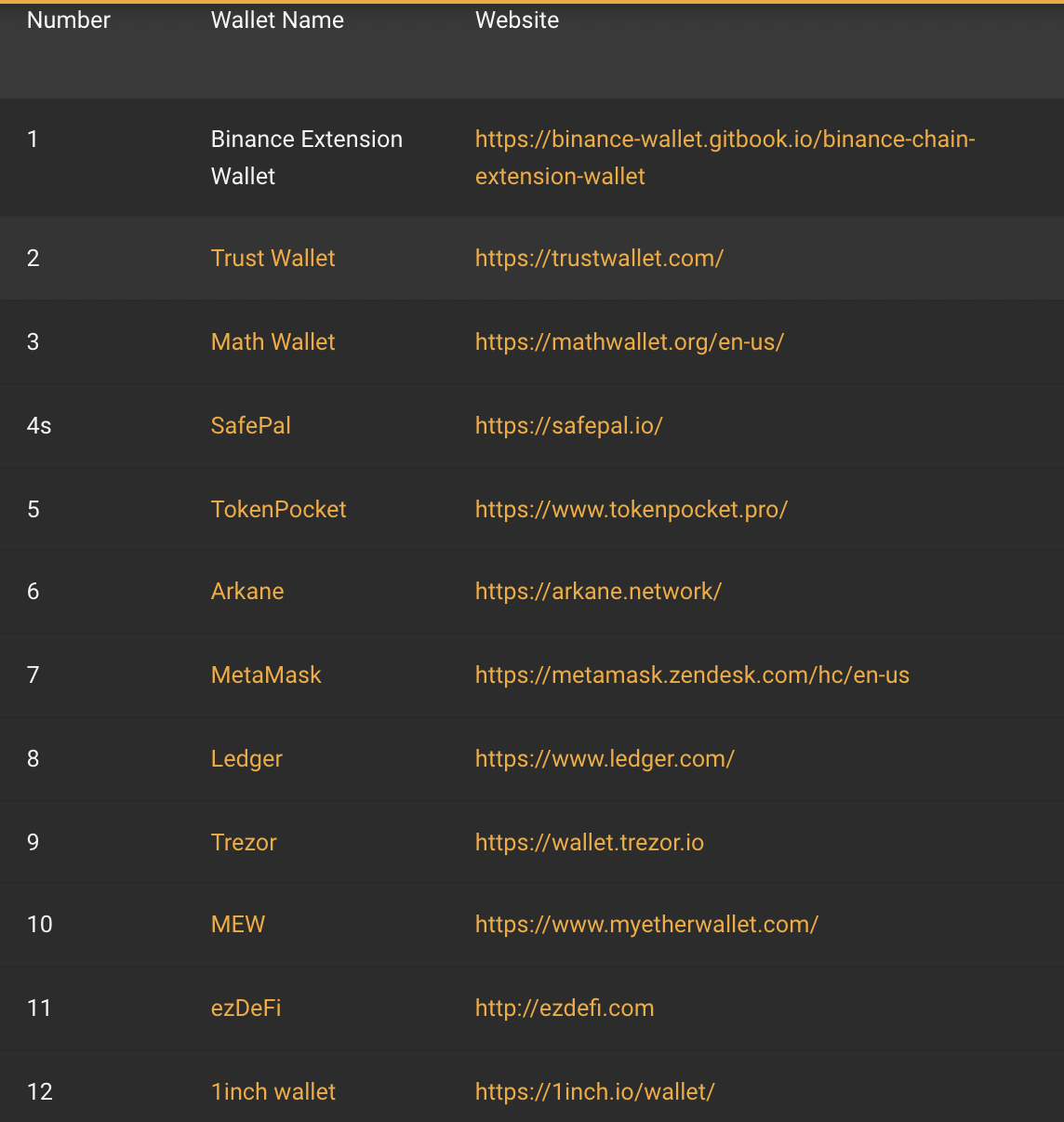This screenshot has height=1122, width=1064.
Task: Visit the binance-wallet.gitbook.io URL
Action: 725,140
